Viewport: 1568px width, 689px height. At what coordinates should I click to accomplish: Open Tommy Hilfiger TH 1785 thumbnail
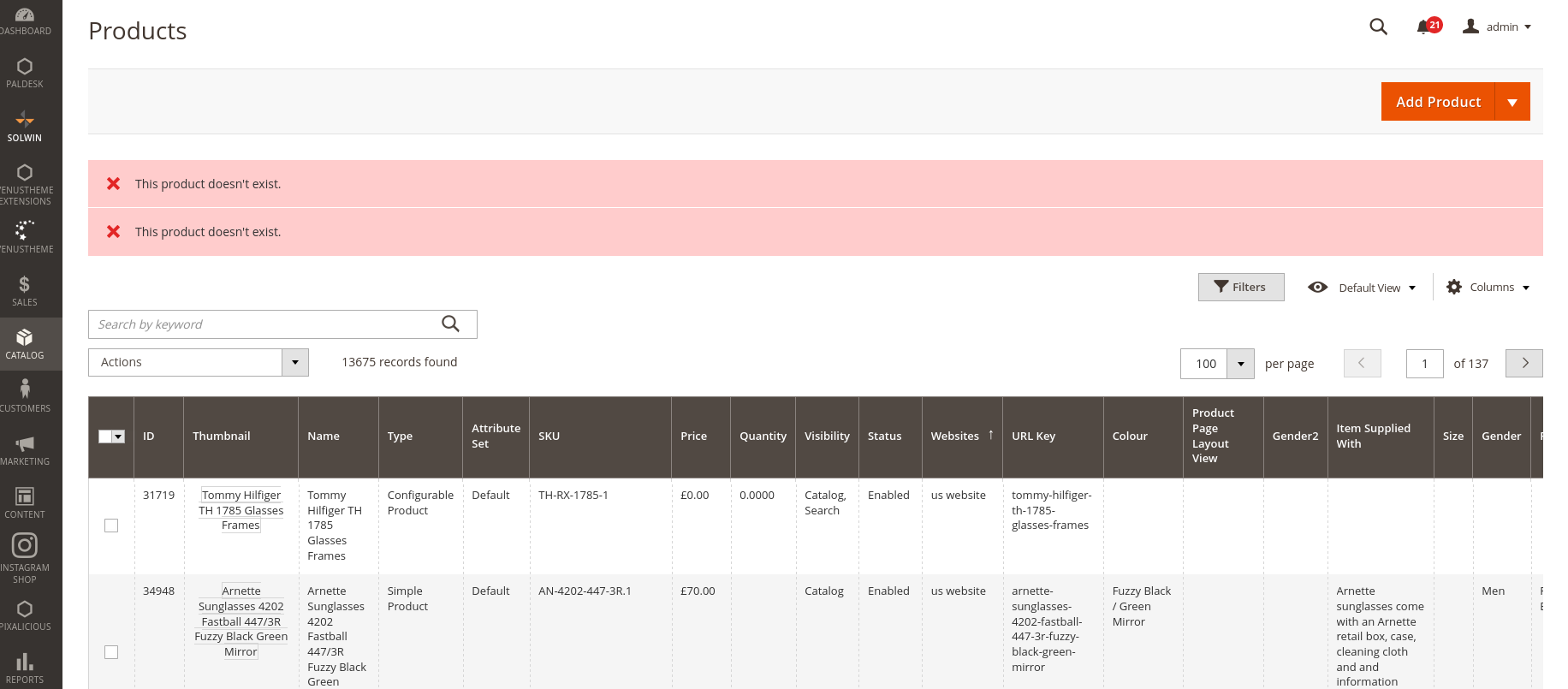pyautogui.click(x=241, y=510)
